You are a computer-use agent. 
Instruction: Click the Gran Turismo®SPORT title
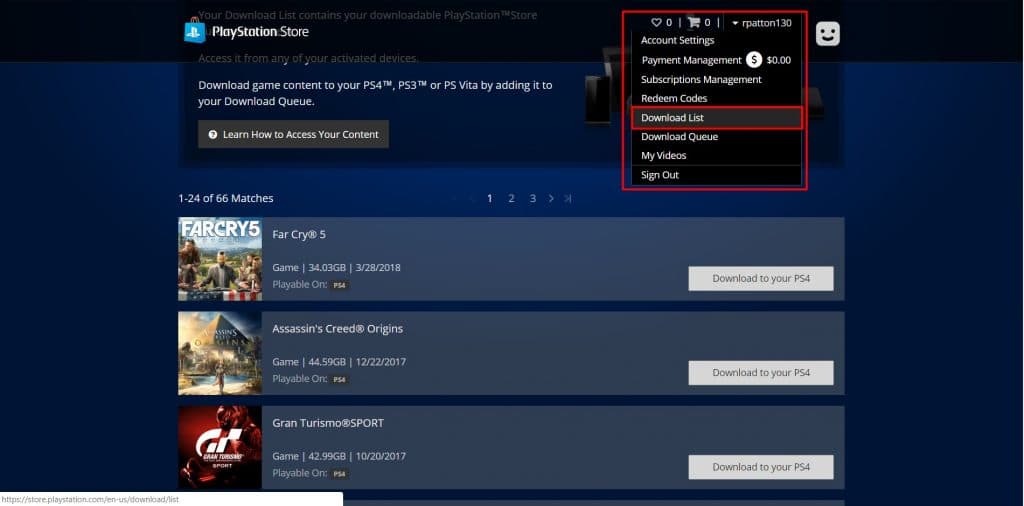pyautogui.click(x=328, y=423)
